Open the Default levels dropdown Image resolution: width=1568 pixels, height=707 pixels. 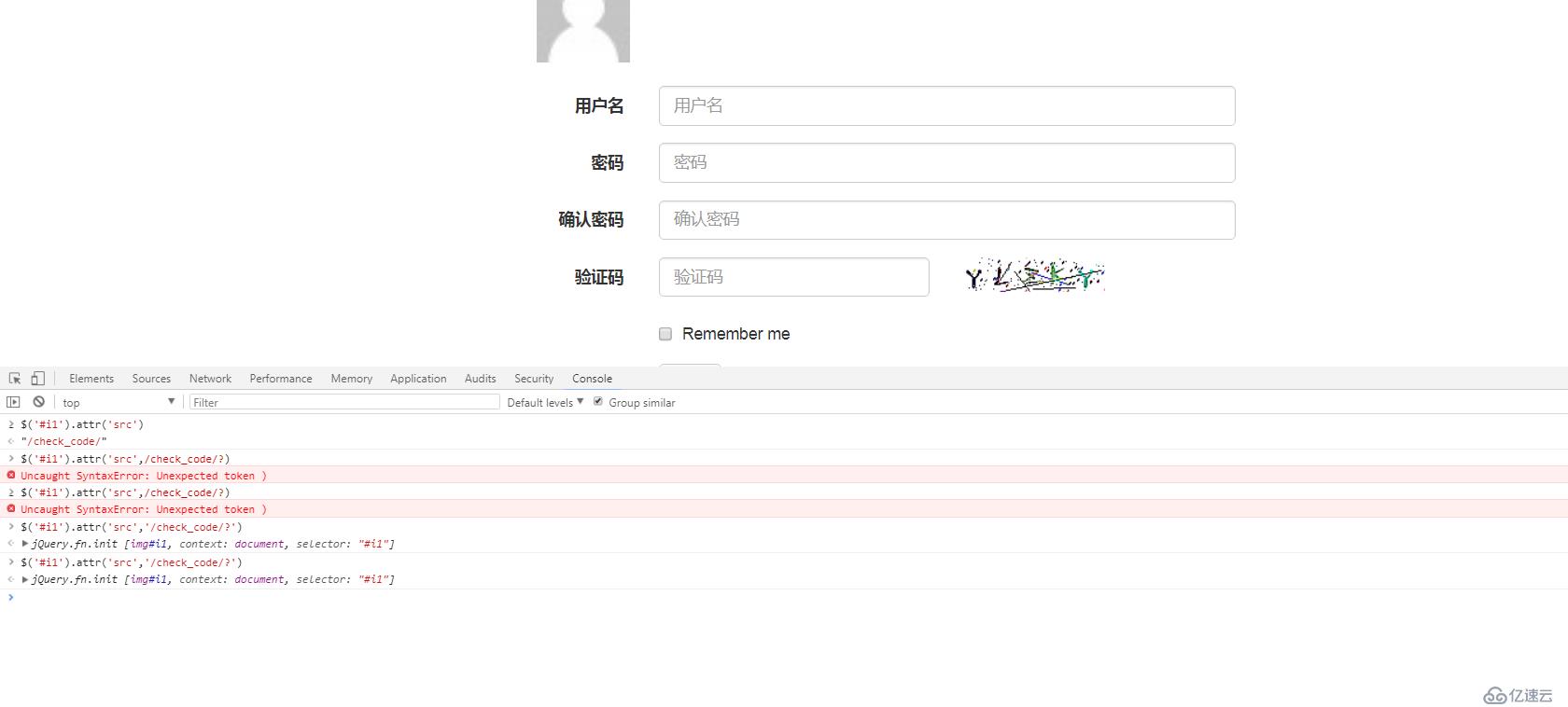point(545,402)
